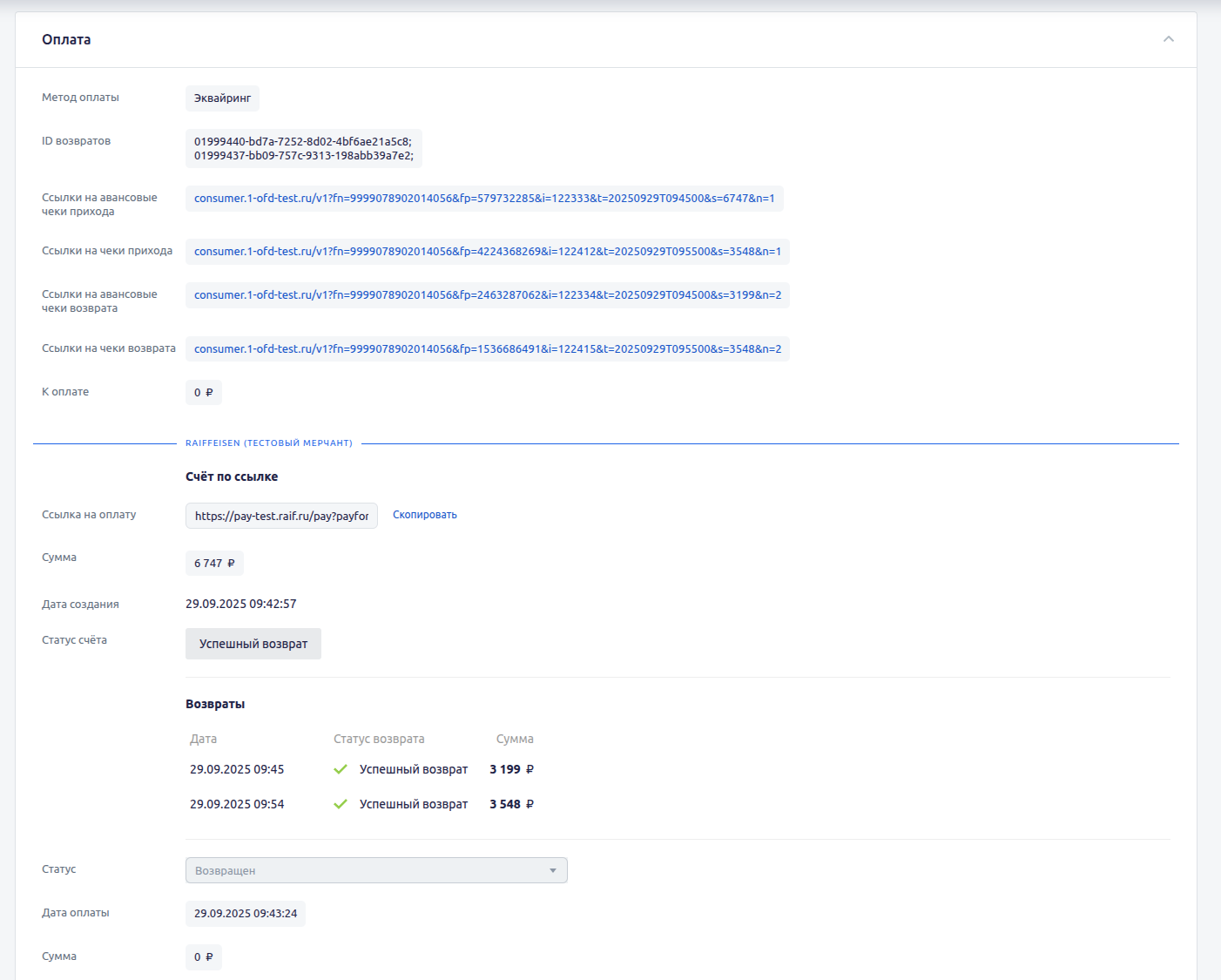Select the 3 548 ₽ refund amount

pyautogui.click(x=511, y=804)
